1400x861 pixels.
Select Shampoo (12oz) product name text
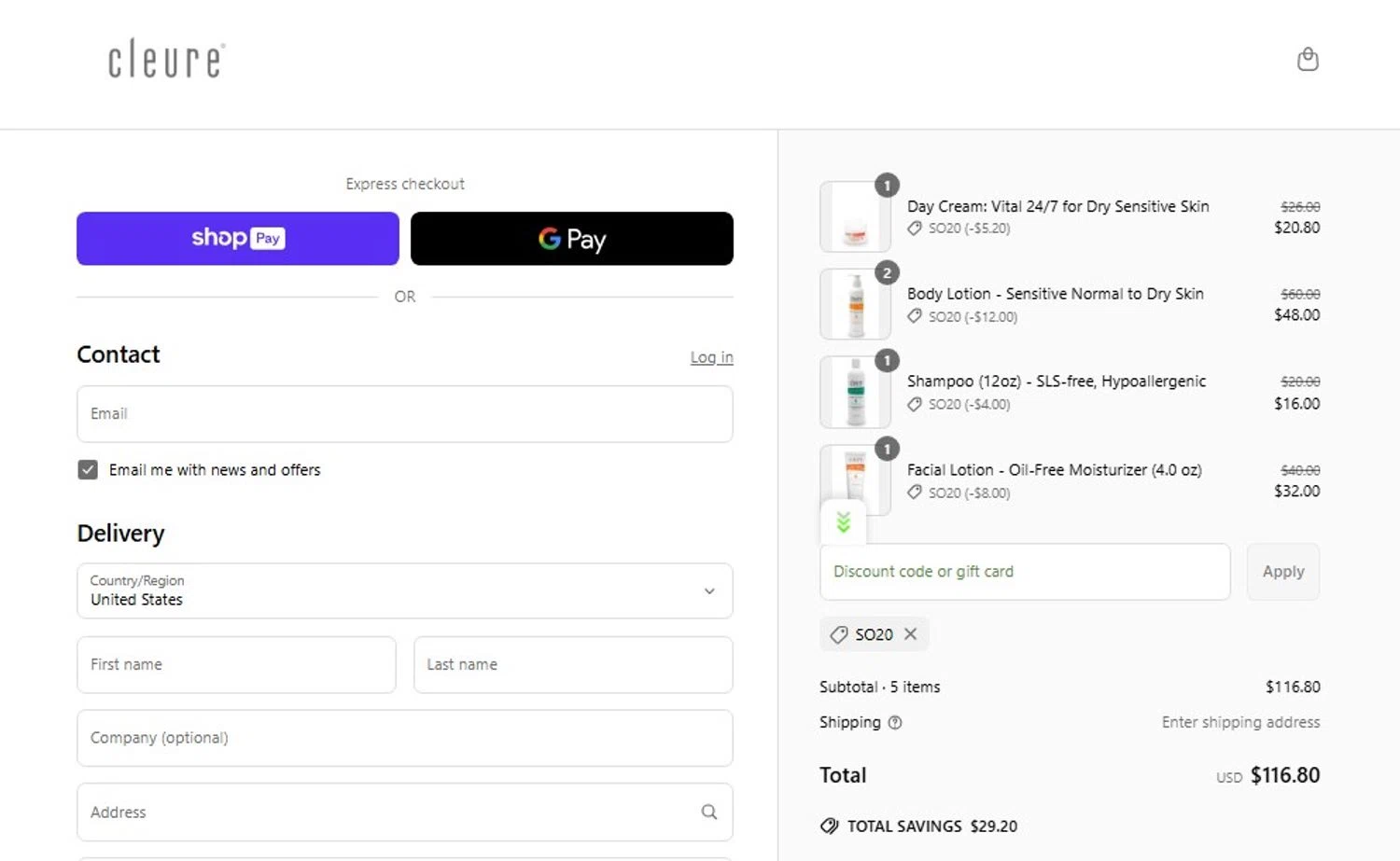(x=1057, y=382)
